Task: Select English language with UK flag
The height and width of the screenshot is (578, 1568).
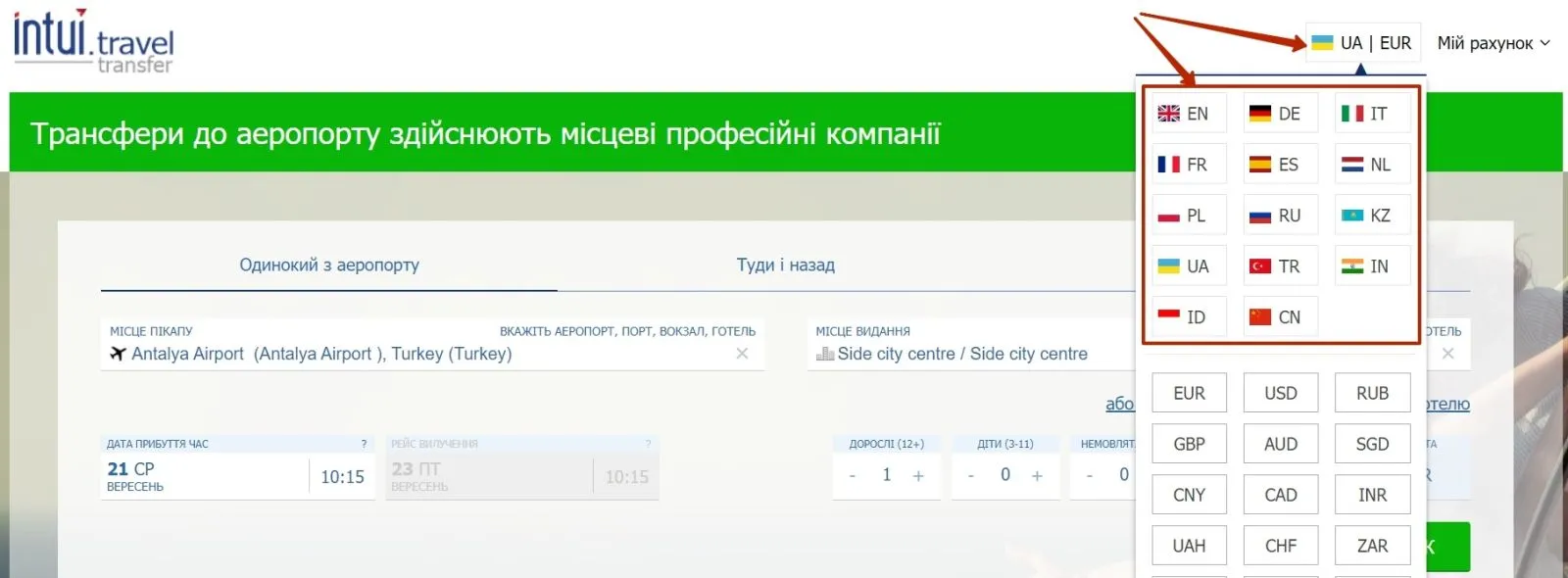Action: pyautogui.click(x=1188, y=114)
